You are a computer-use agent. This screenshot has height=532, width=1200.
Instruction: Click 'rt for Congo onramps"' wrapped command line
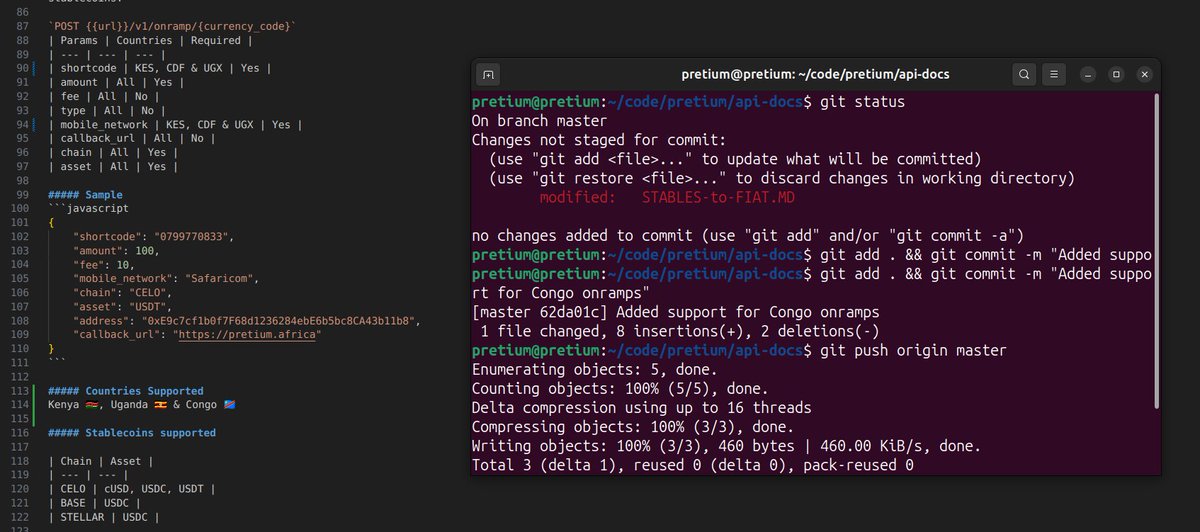coord(562,292)
